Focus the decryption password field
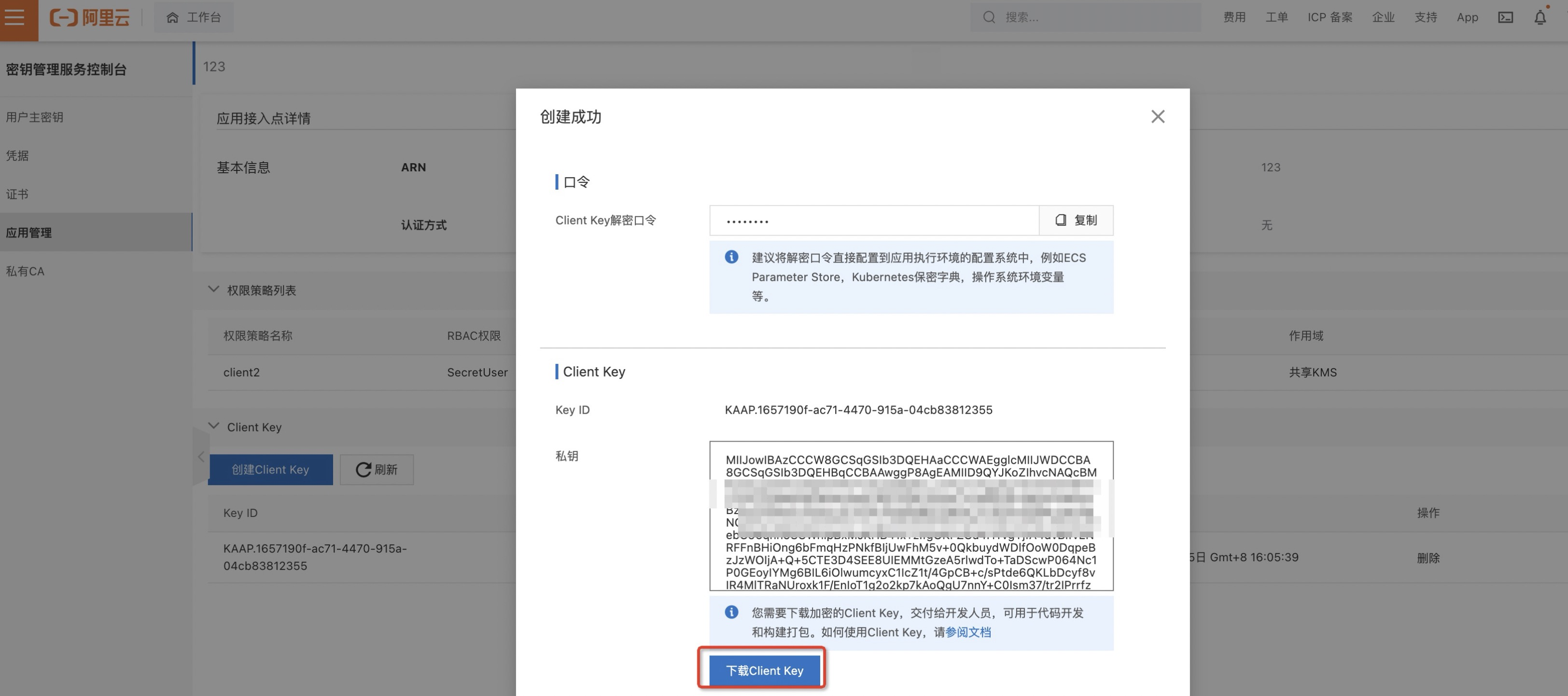 click(x=873, y=220)
